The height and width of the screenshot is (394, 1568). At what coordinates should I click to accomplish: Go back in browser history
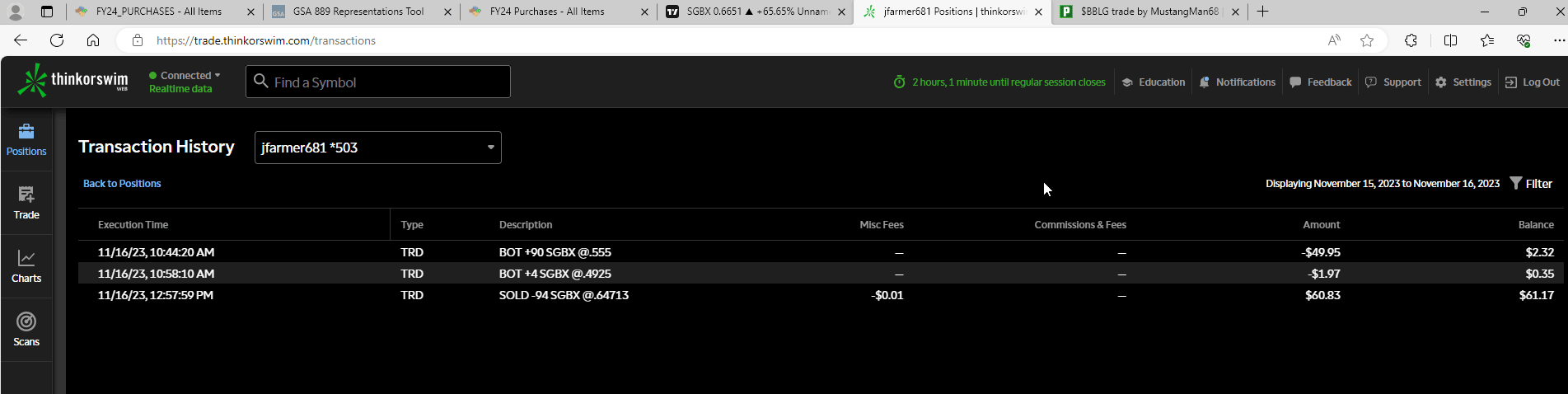(21, 40)
